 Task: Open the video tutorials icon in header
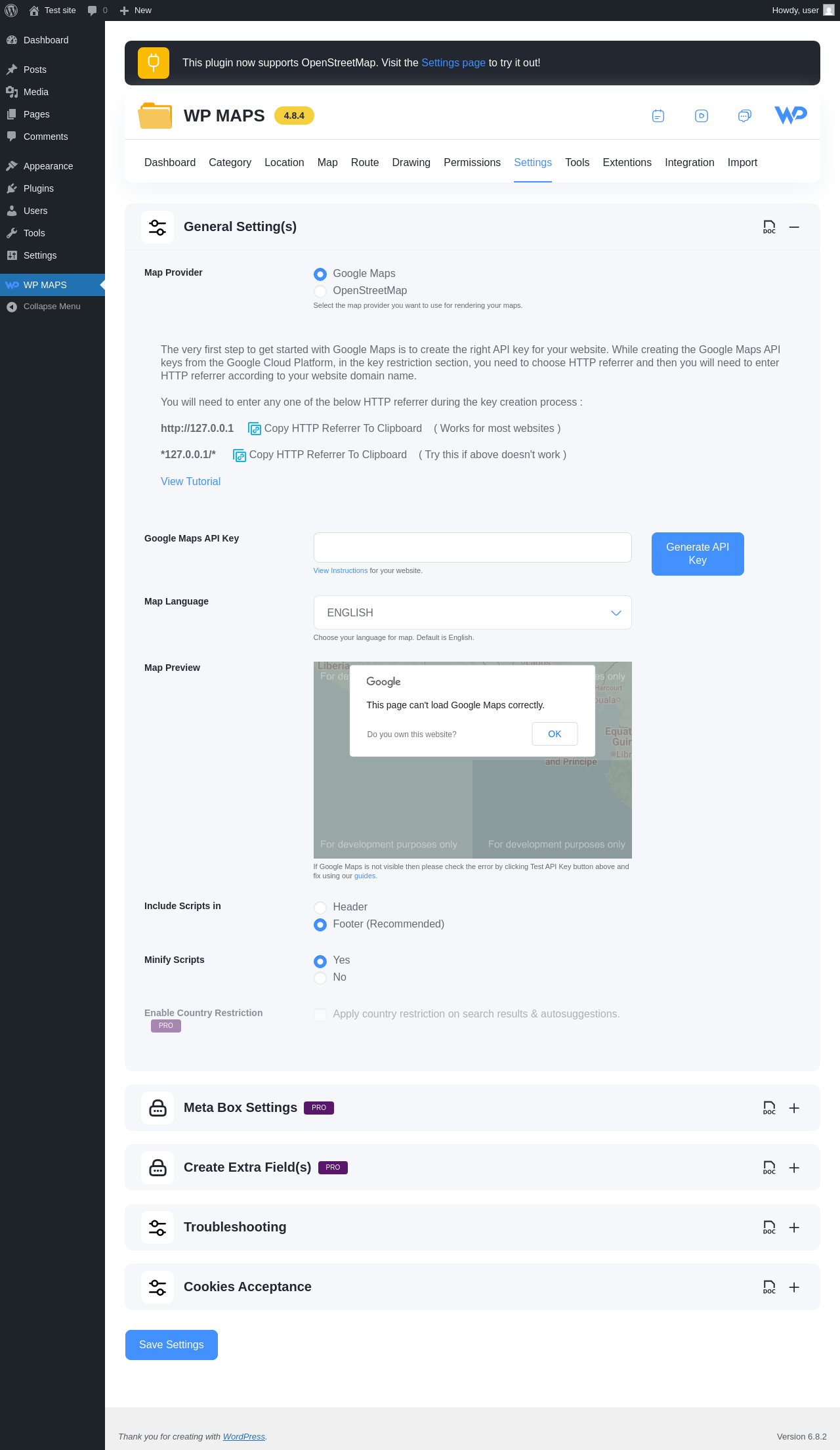[702, 116]
